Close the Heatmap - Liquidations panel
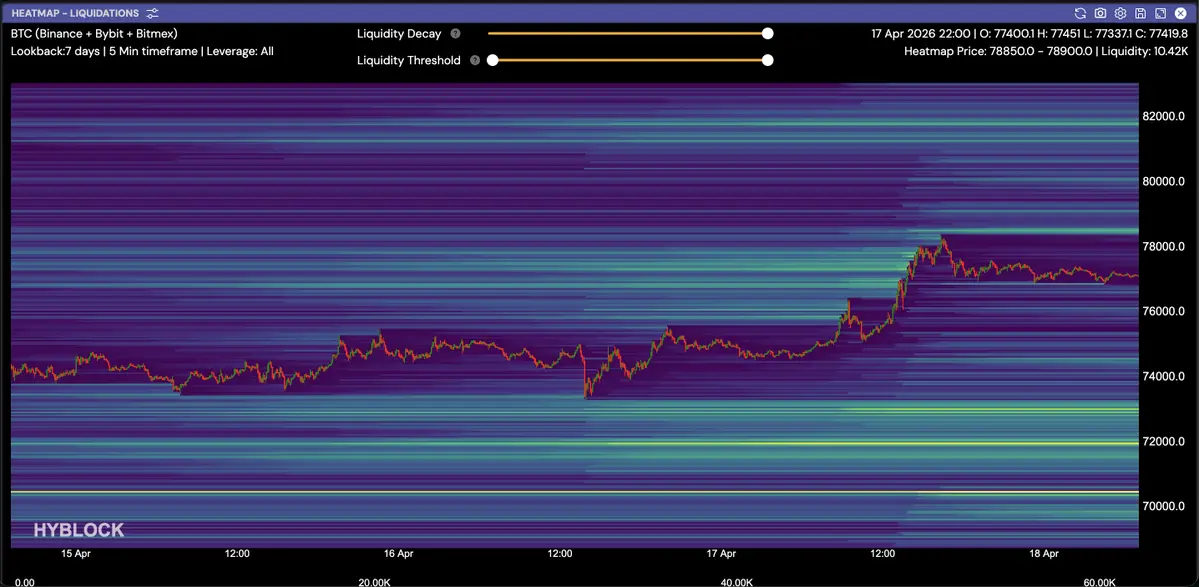This screenshot has width=1199, height=587. click(x=1181, y=13)
